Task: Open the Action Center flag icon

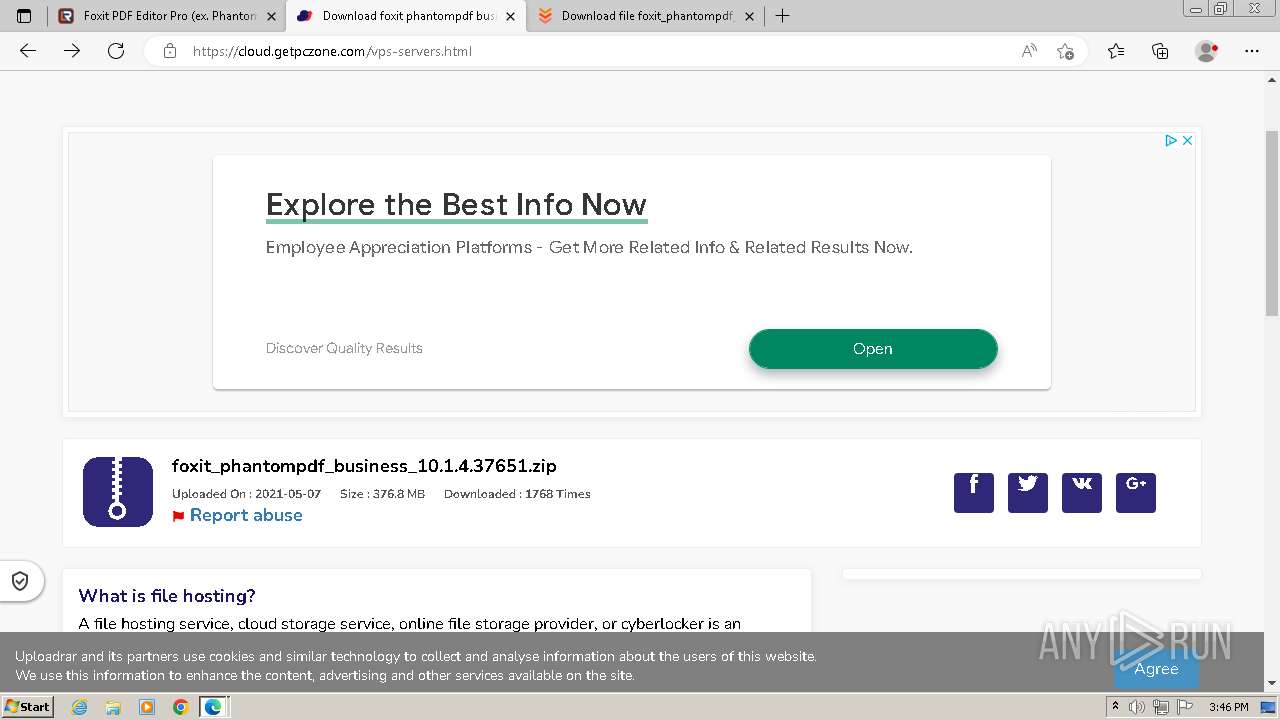Action: coord(1184,707)
